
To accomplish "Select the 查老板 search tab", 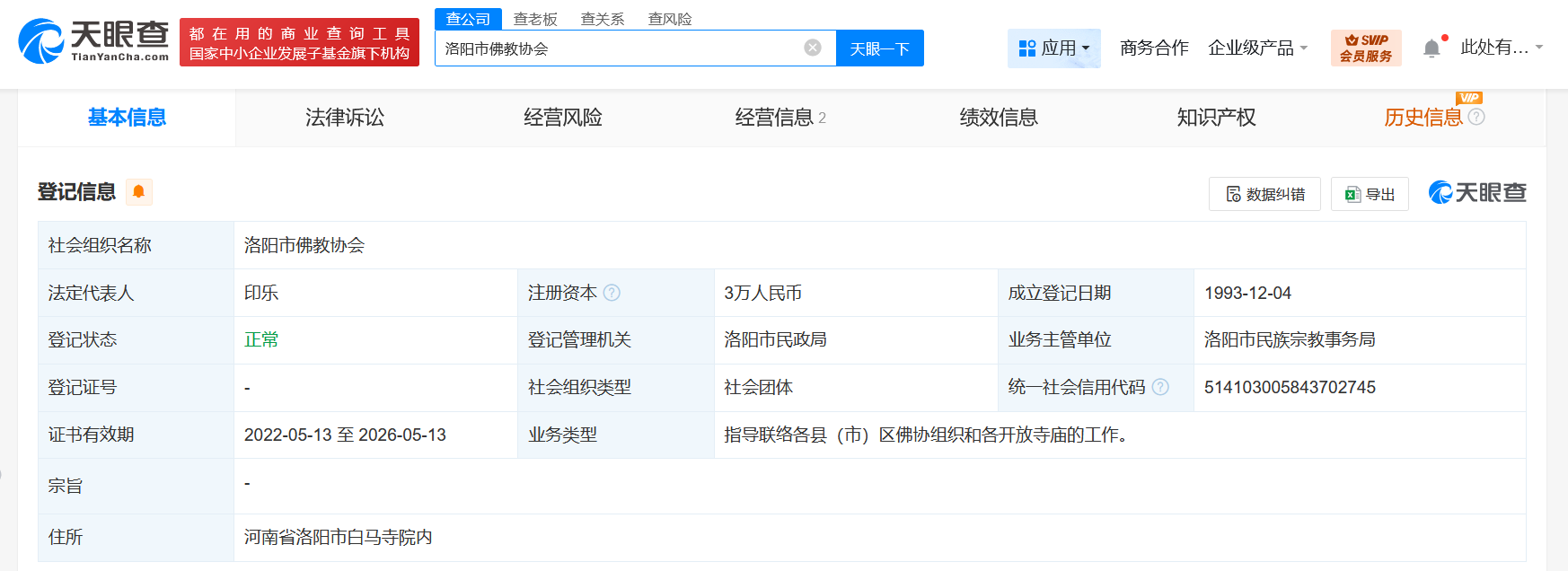I will tap(535, 19).
